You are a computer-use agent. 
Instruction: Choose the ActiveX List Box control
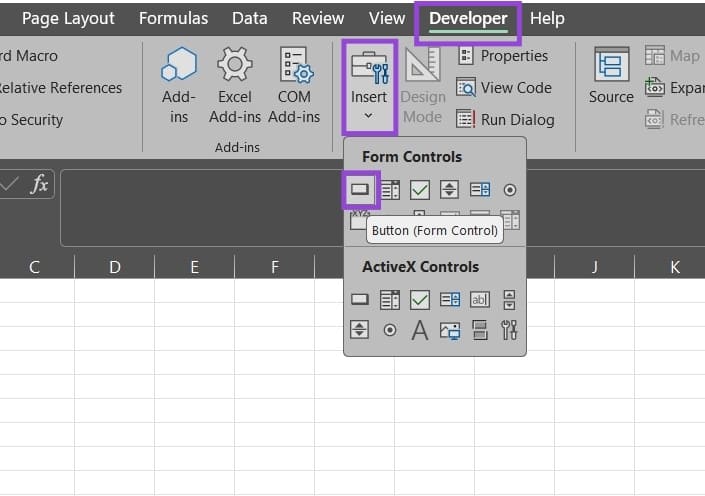click(450, 299)
